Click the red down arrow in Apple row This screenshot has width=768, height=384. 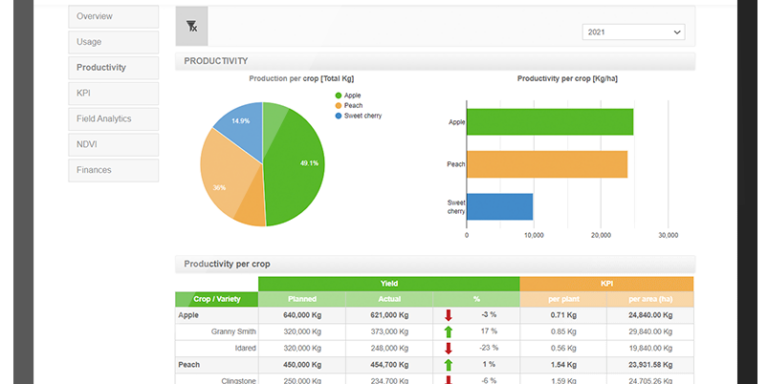[x=448, y=315]
